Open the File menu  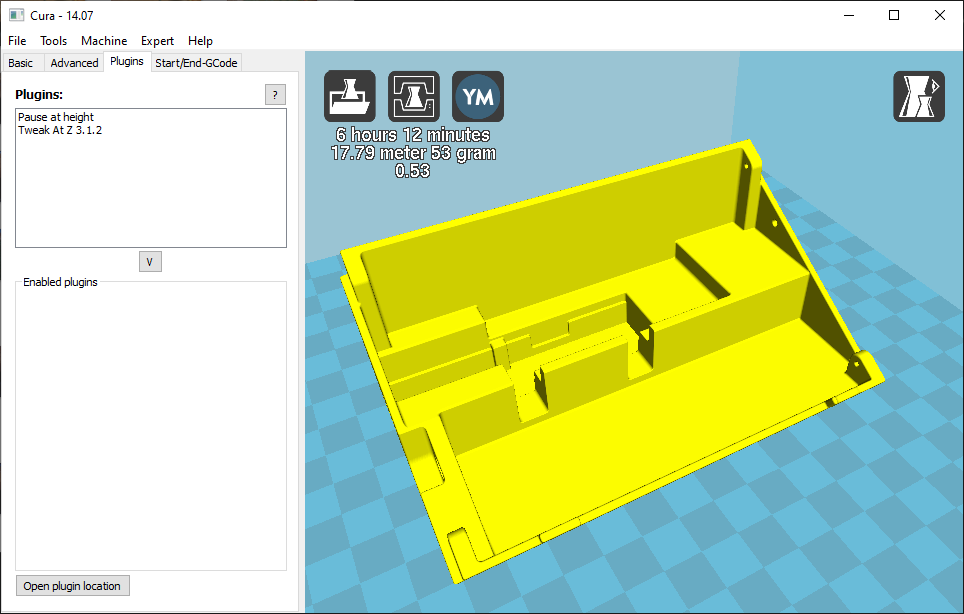click(x=17, y=41)
